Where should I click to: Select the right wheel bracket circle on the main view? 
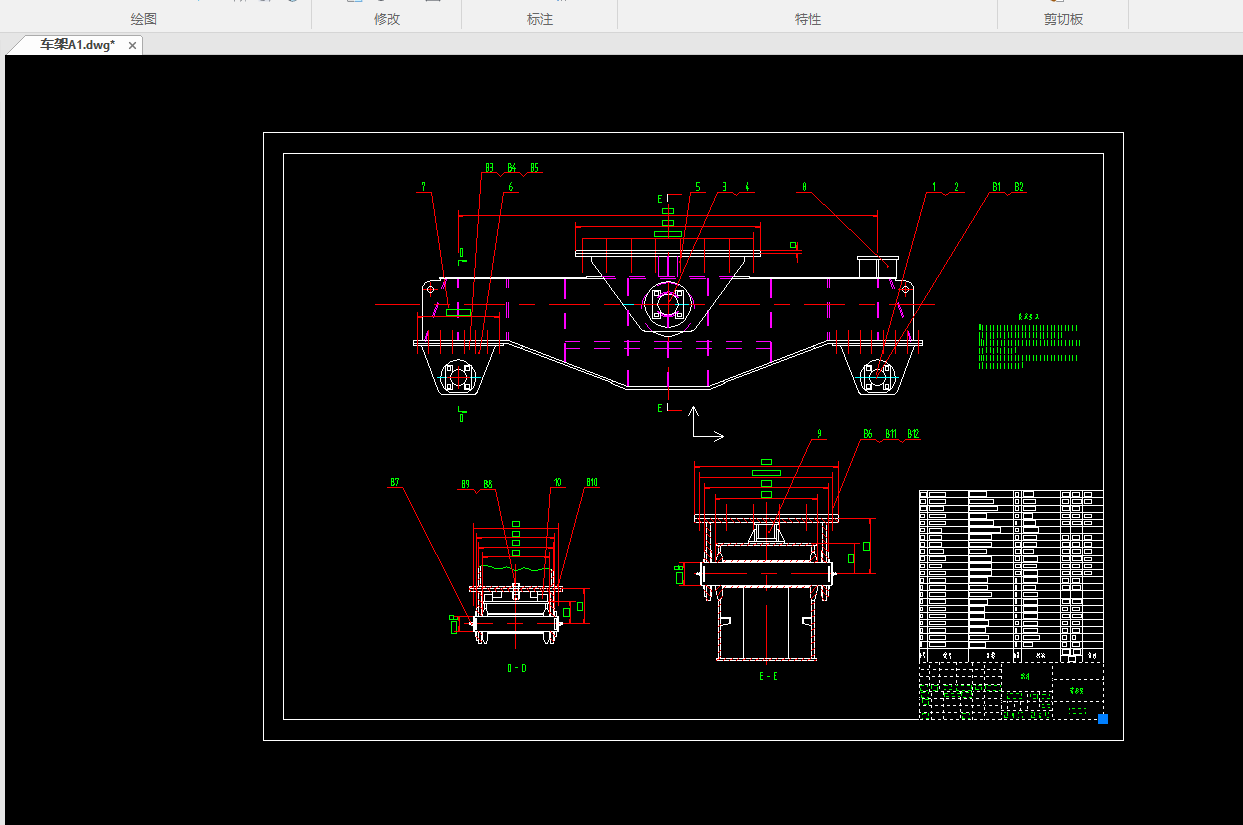coord(877,377)
